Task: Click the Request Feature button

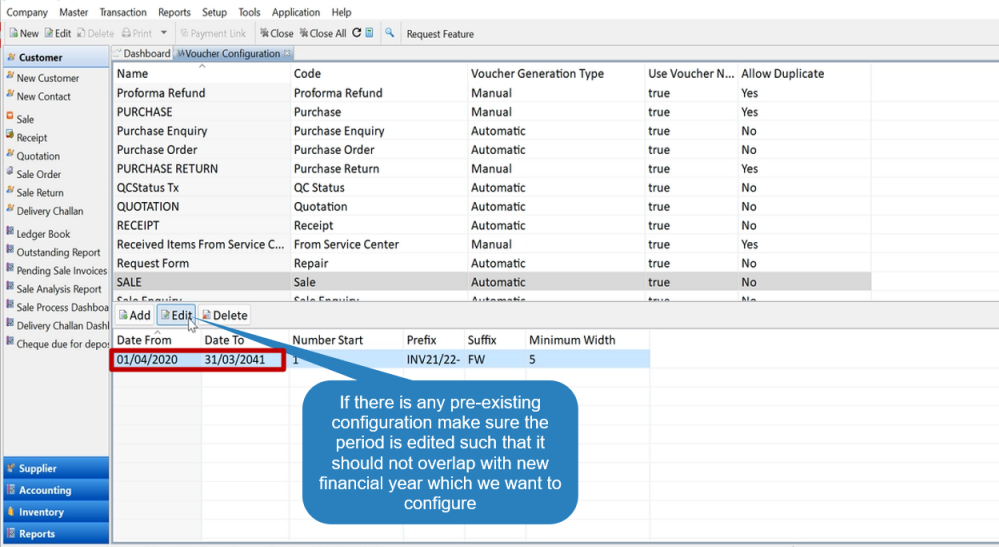Action: tap(440, 34)
